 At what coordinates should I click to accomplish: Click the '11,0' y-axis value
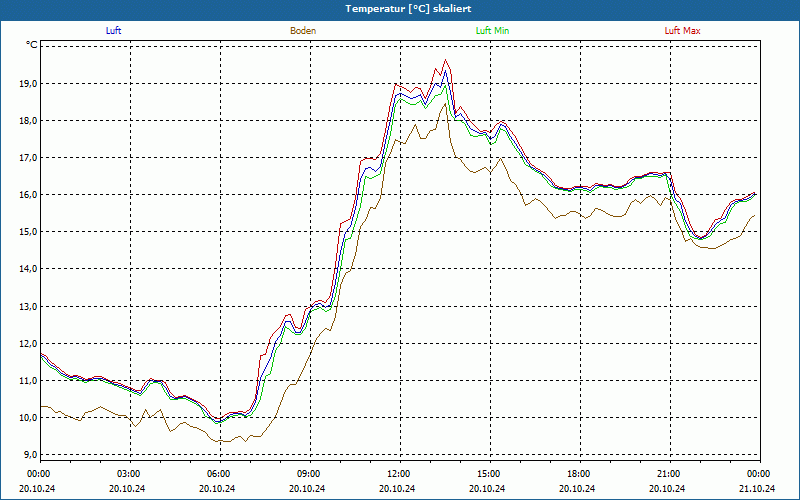click(x=29, y=381)
